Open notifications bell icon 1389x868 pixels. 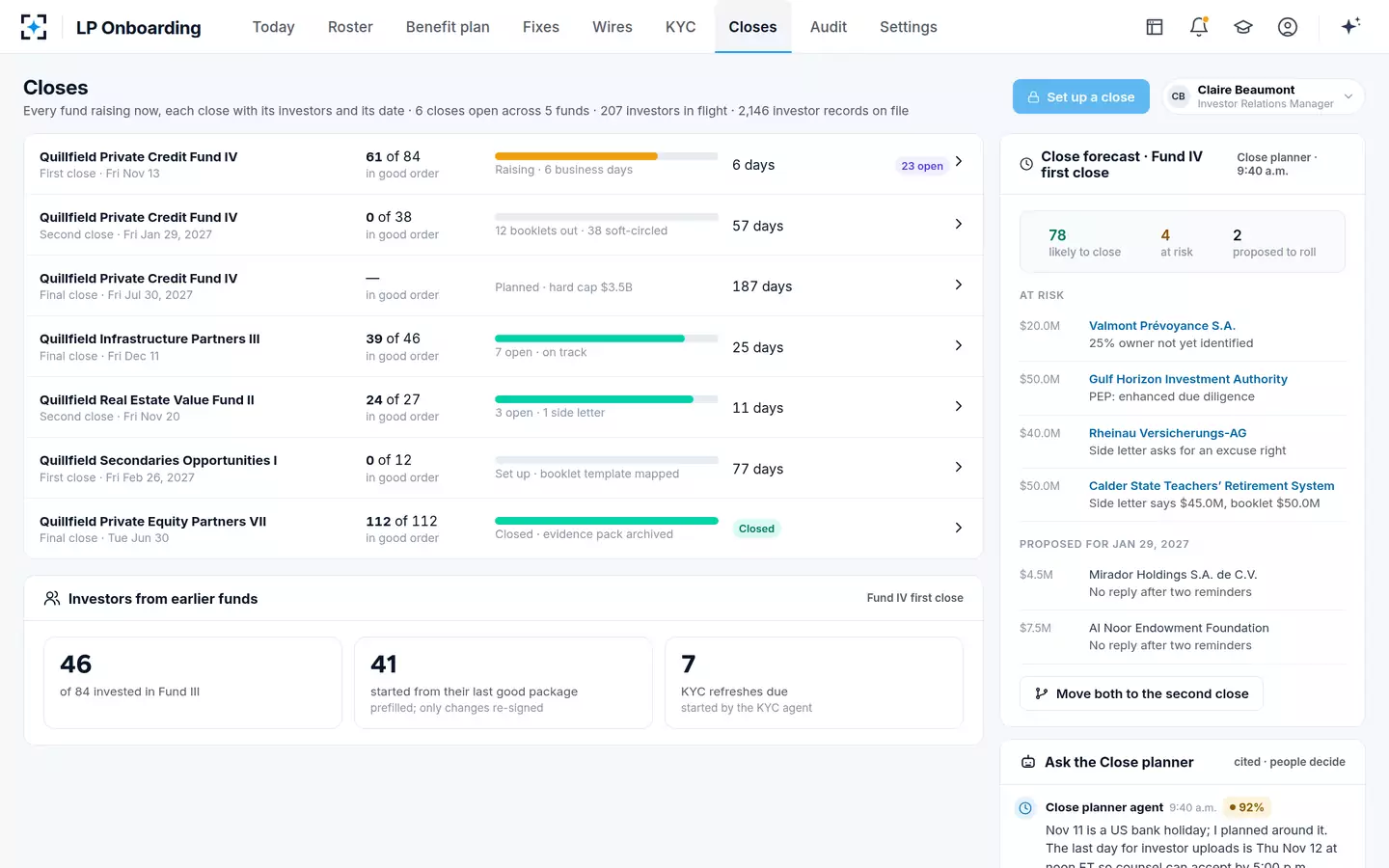point(1199,27)
